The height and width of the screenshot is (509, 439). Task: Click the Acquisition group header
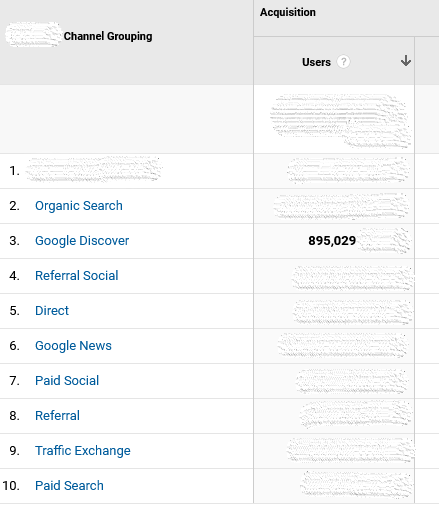(288, 12)
